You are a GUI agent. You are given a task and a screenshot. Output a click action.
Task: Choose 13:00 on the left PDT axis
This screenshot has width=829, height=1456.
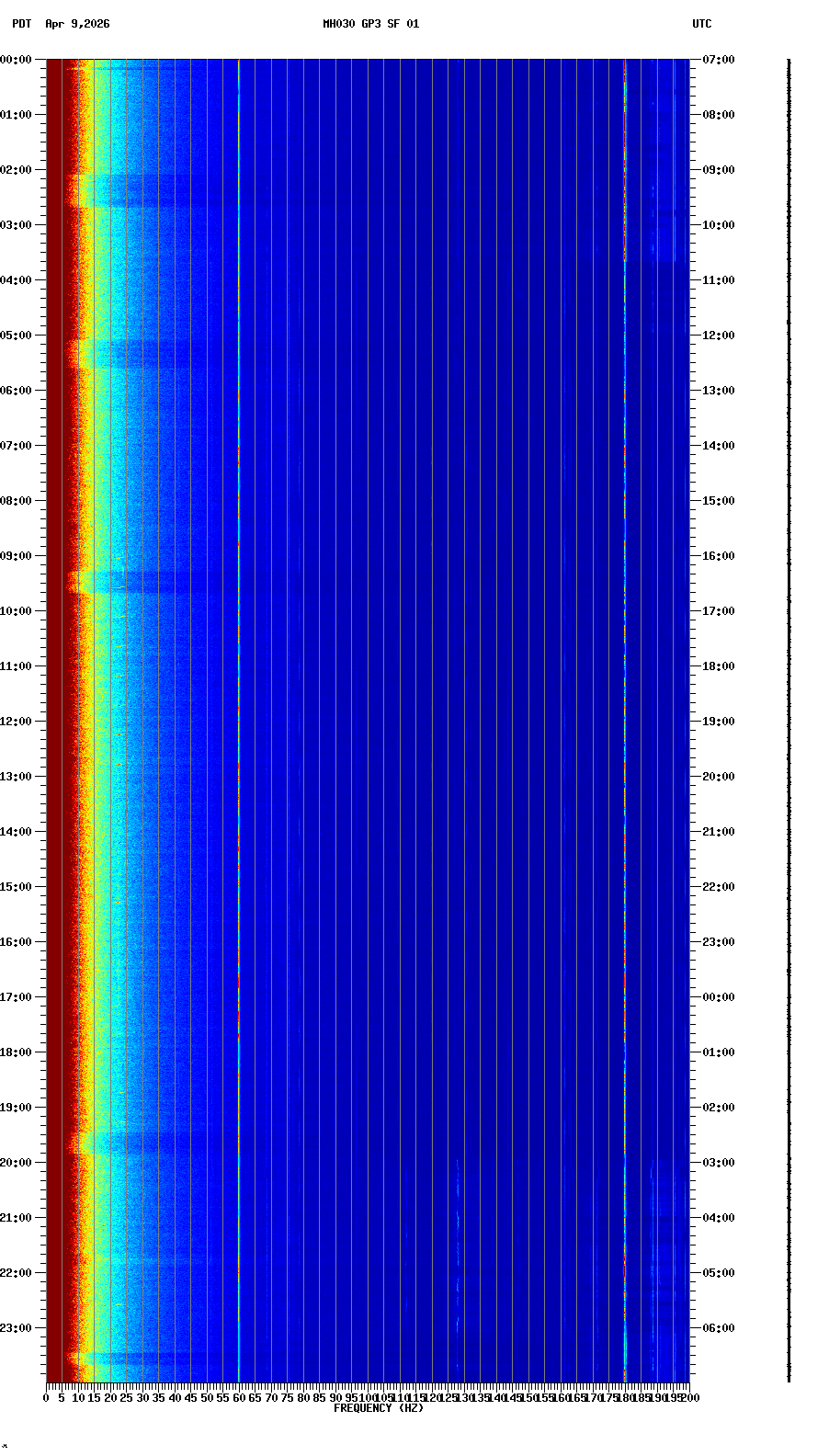[17, 777]
